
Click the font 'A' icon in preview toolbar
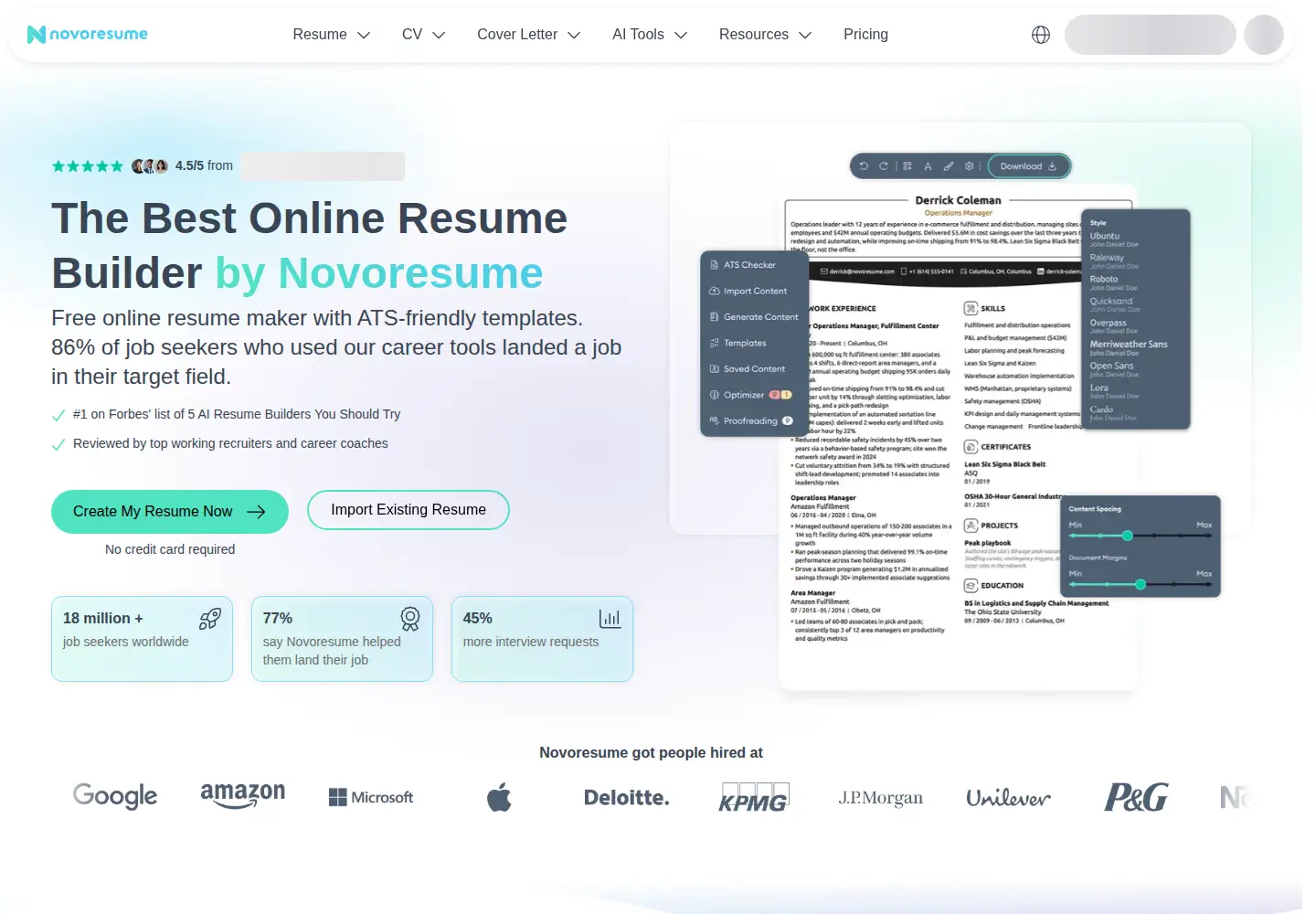(x=928, y=166)
